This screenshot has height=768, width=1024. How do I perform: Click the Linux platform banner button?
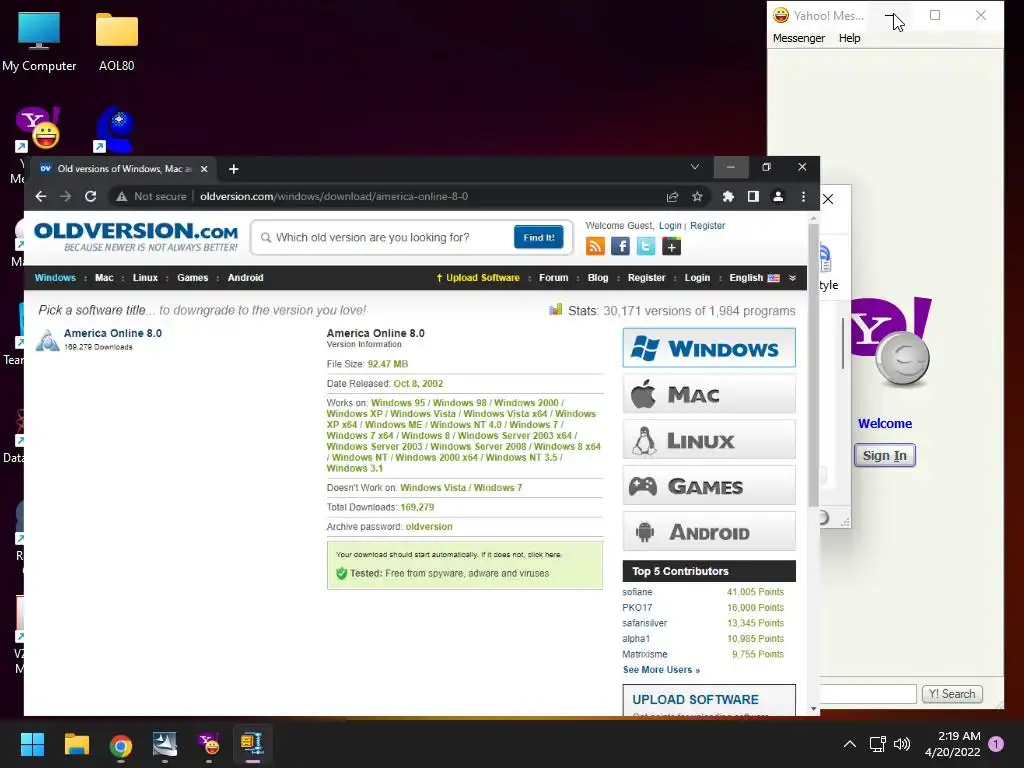pyautogui.click(x=709, y=440)
